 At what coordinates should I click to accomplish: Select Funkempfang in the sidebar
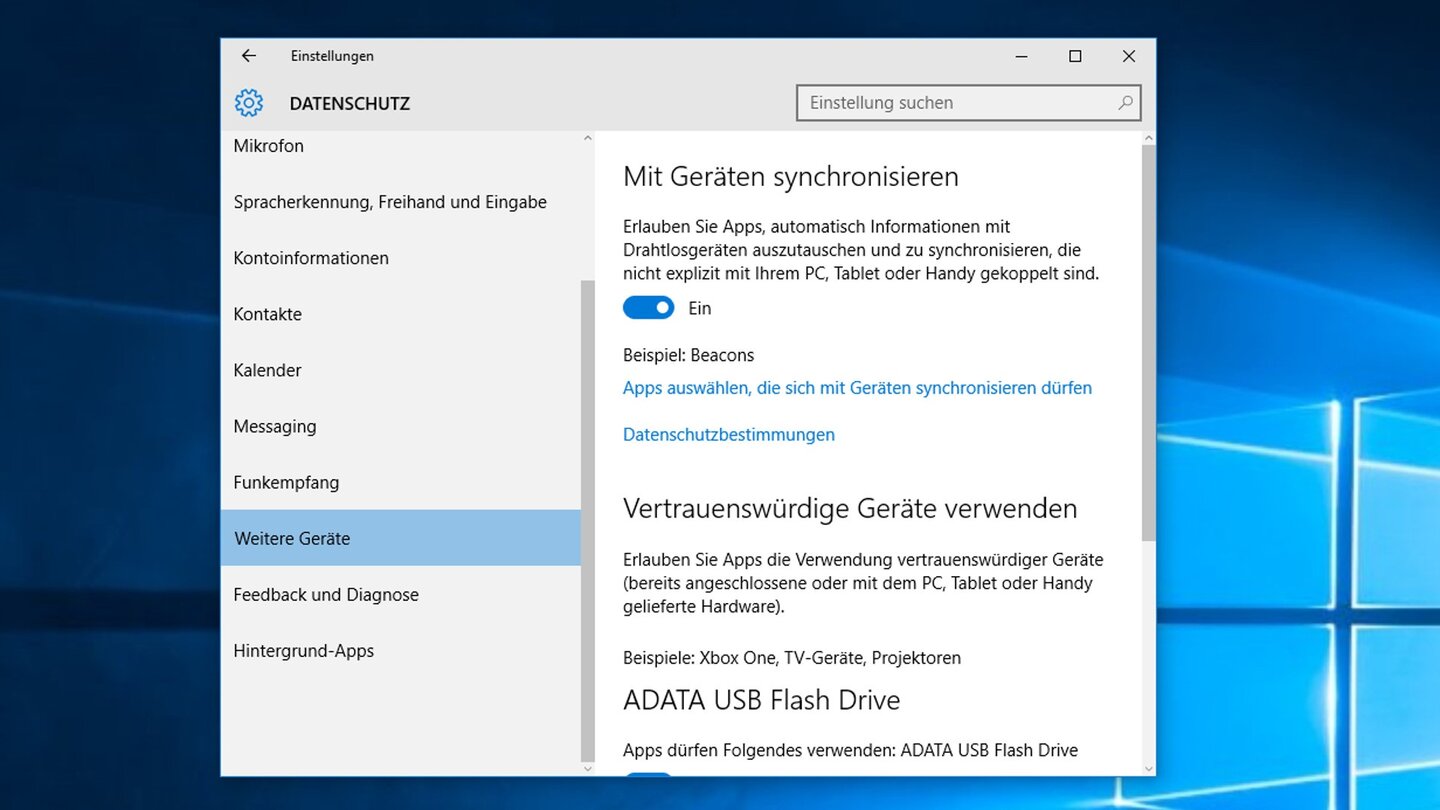(x=286, y=482)
